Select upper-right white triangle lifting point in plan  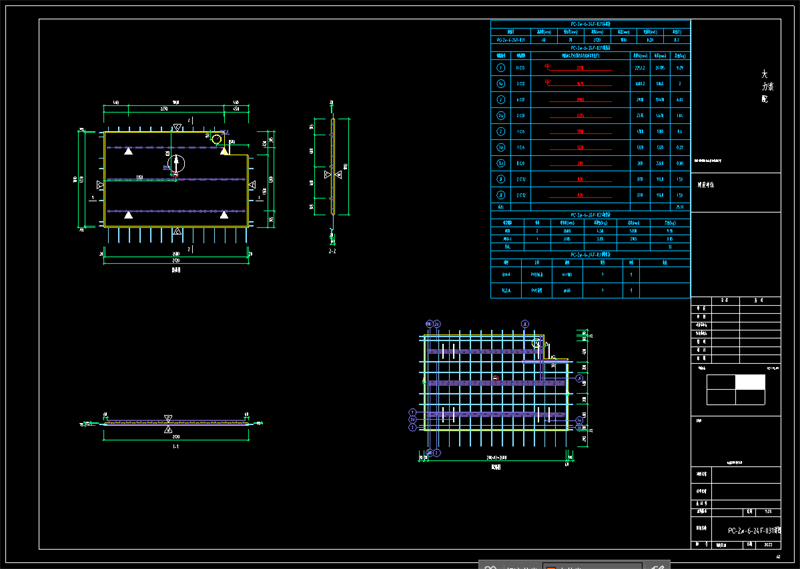click(x=224, y=151)
